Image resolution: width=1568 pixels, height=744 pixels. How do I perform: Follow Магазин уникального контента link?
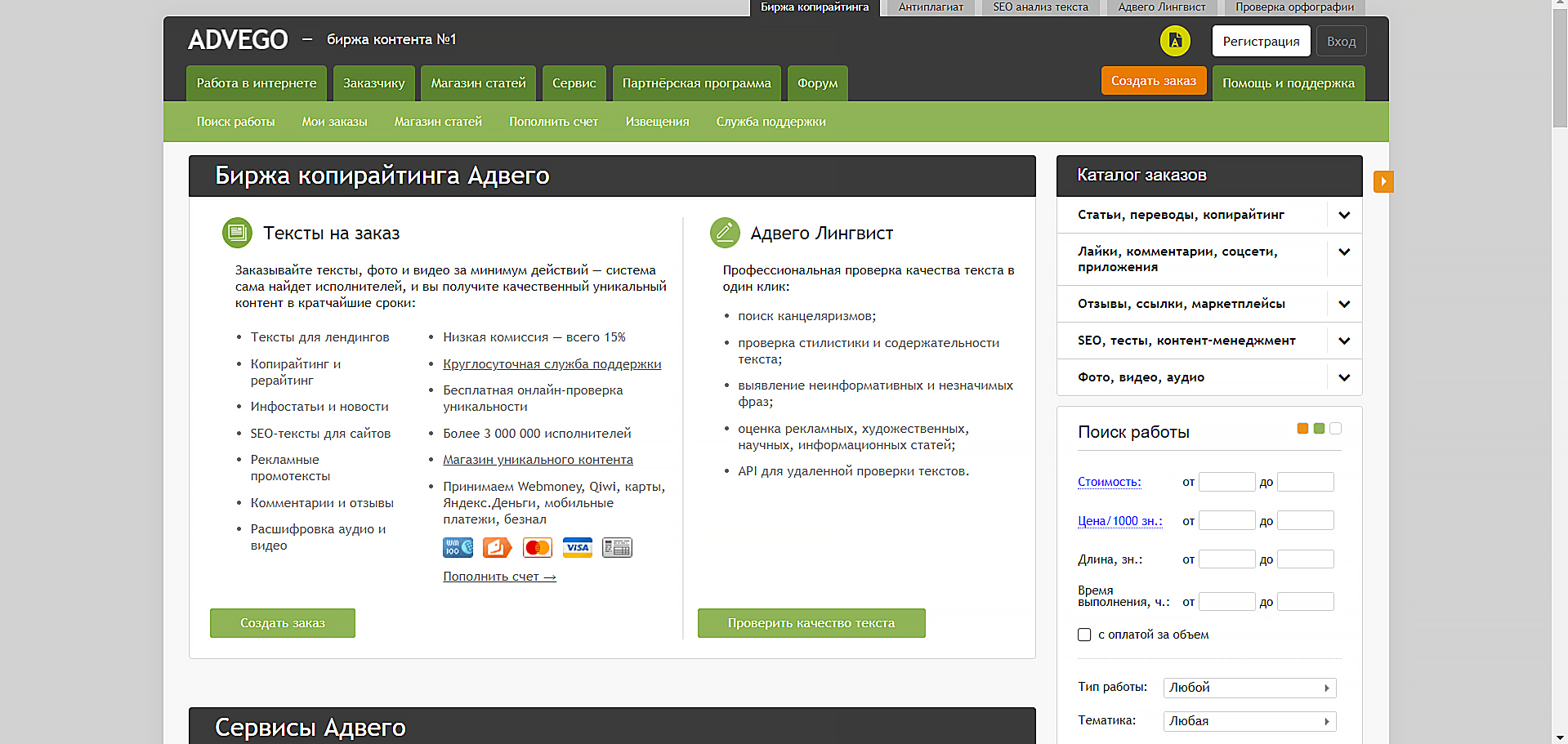538,460
